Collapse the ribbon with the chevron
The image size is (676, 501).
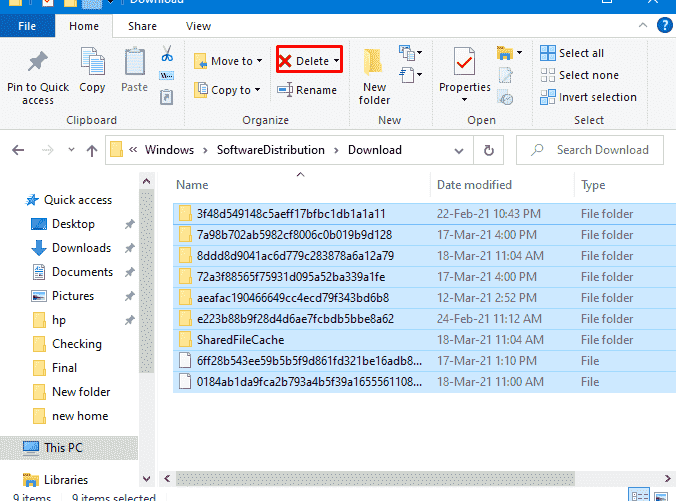643,25
